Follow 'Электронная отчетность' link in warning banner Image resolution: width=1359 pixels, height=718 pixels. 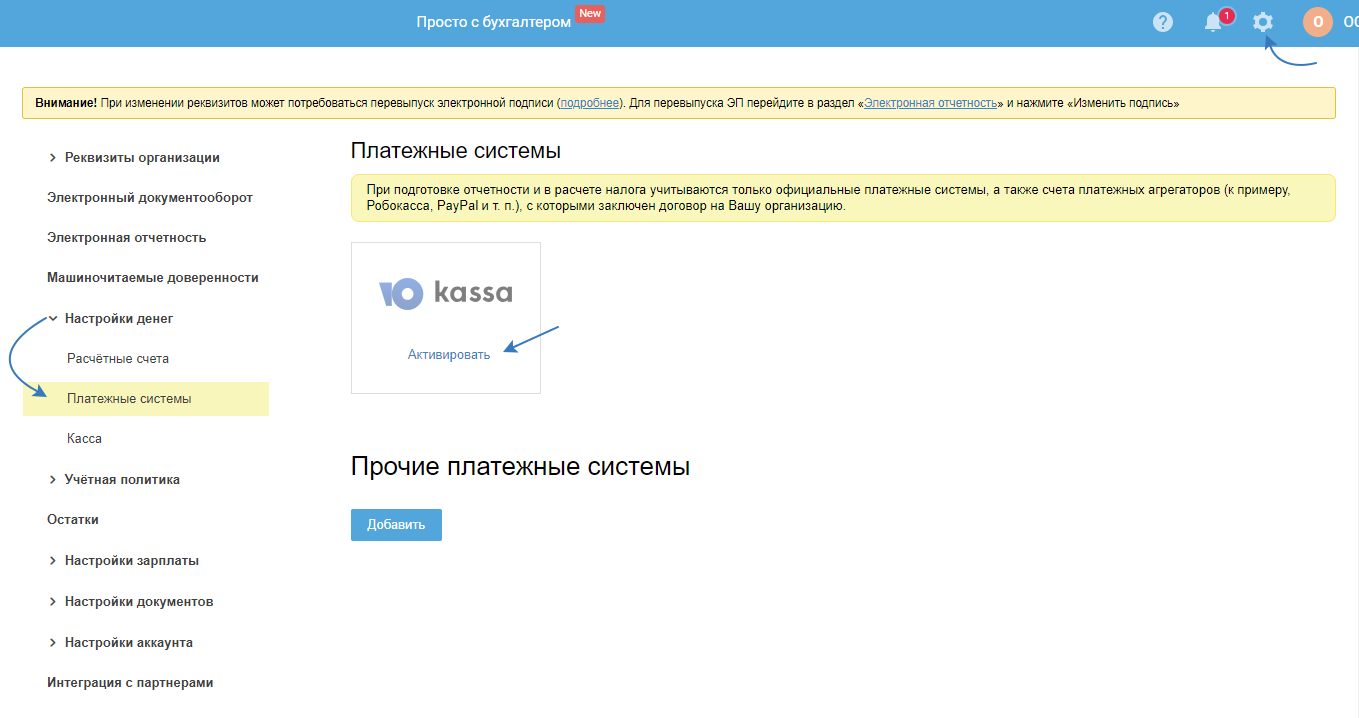931,103
